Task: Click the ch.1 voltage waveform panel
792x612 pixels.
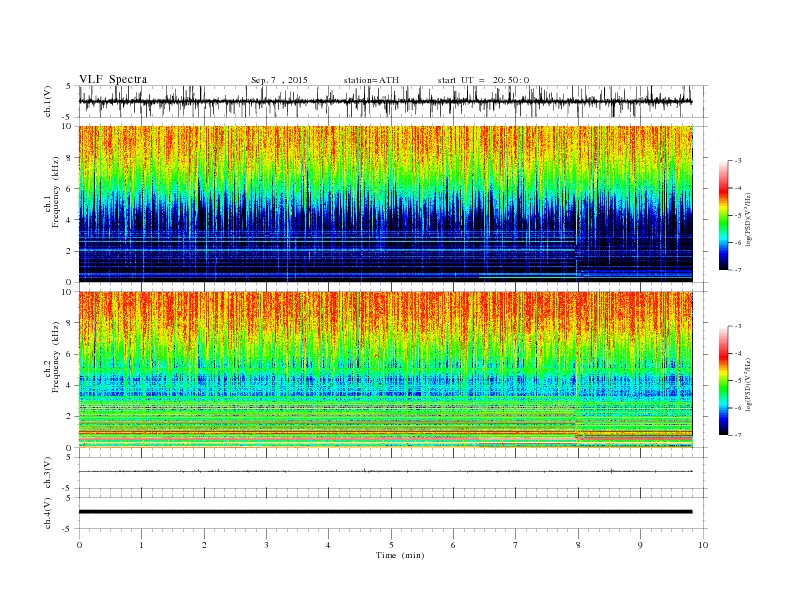Action: [x=393, y=101]
